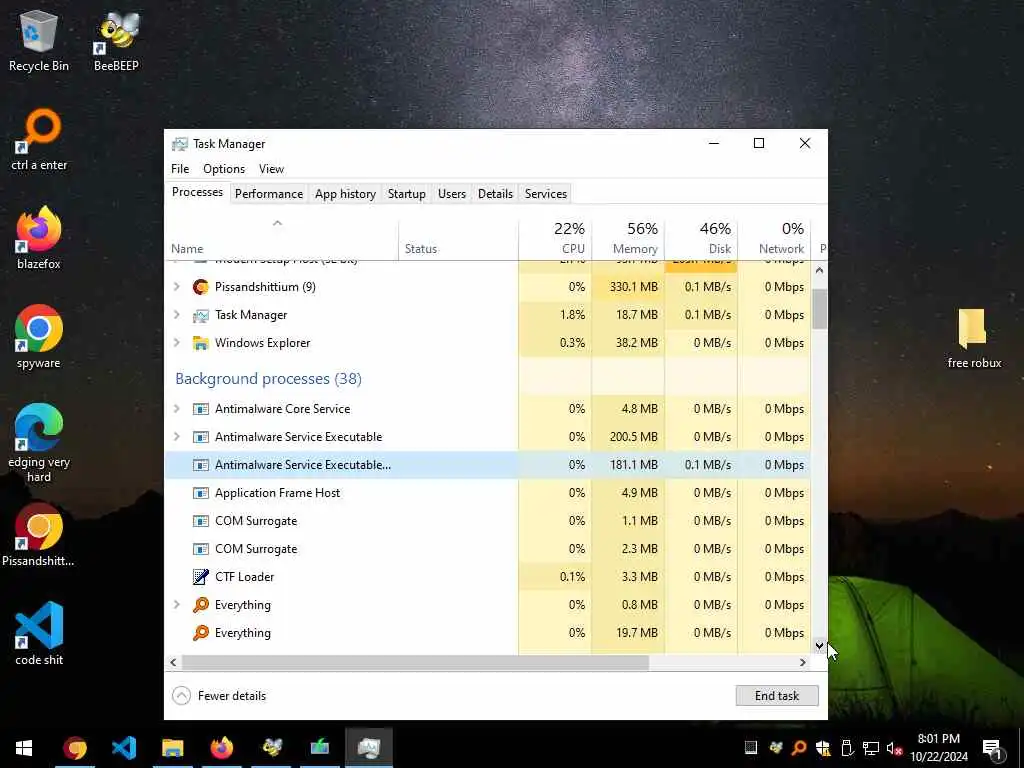The width and height of the screenshot is (1024, 768).
Task: Click the horizontal scrollbar thumb
Action: point(415,662)
